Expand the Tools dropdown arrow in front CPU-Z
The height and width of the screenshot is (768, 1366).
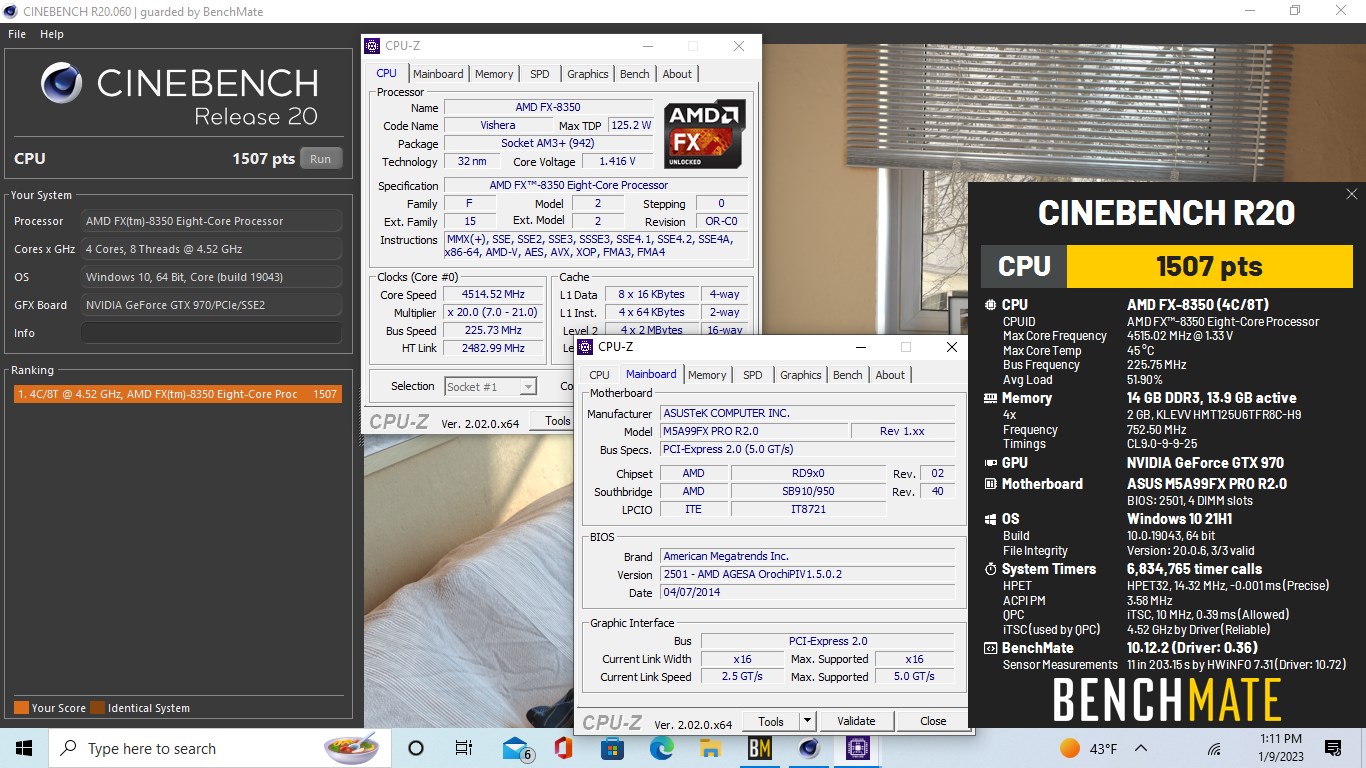(x=808, y=721)
